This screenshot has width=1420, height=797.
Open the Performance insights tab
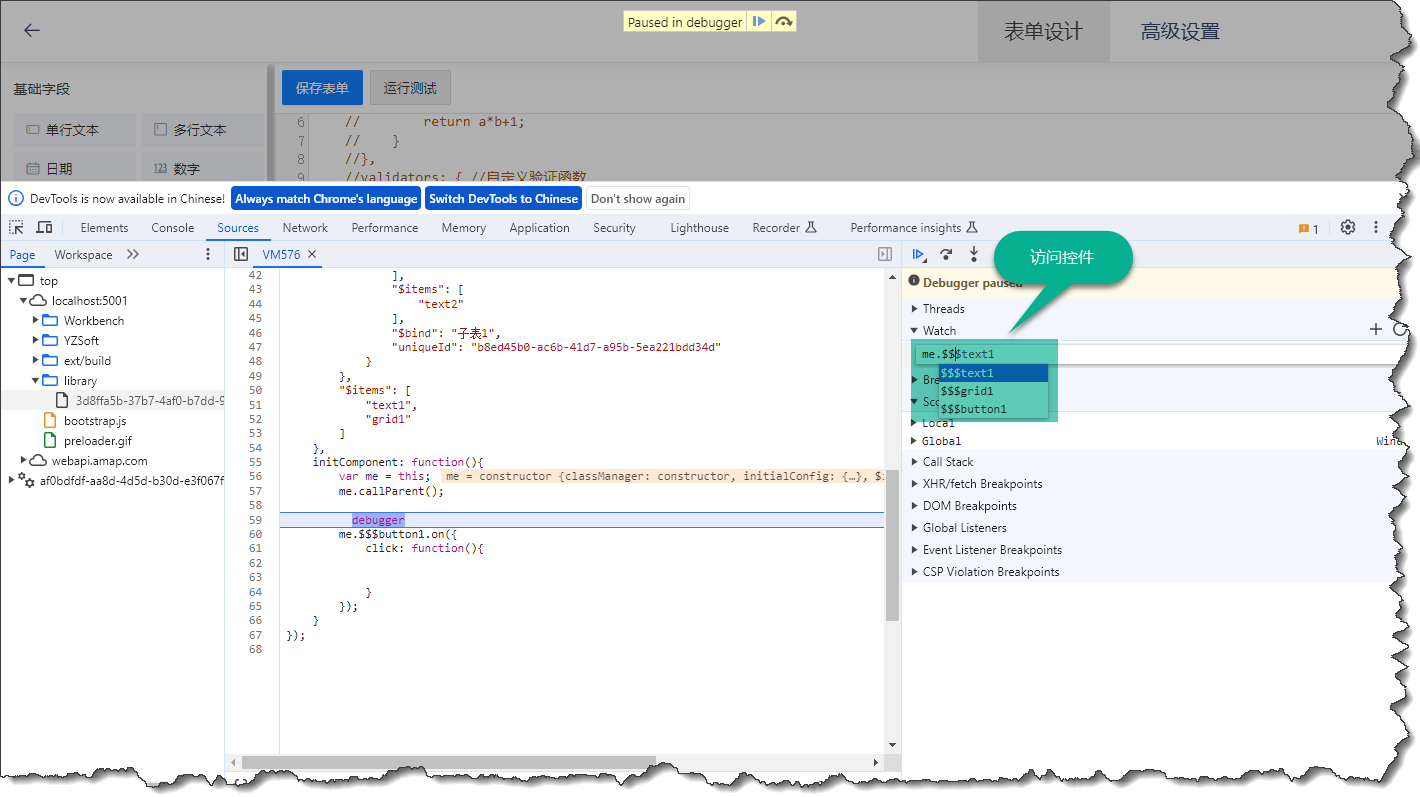click(x=914, y=228)
